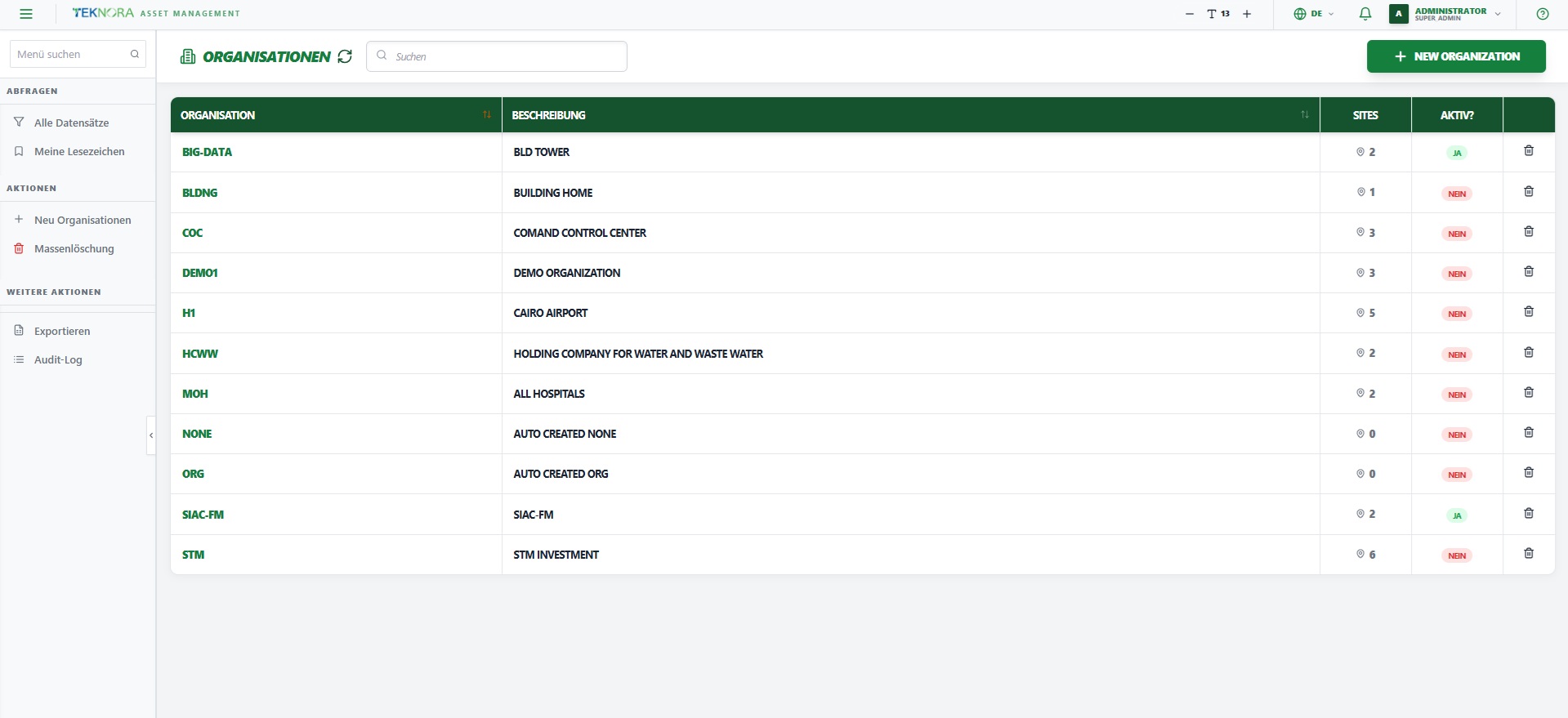Screen dimensions: 1568x718
Task: Open the BLDNG organization link
Action: [199, 193]
